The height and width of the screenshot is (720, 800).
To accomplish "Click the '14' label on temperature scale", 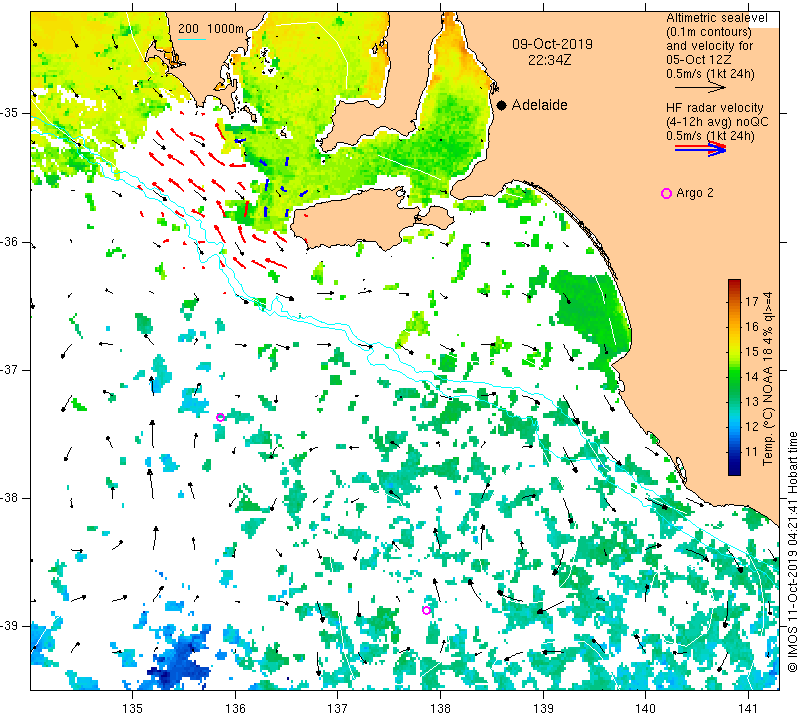I will [752, 377].
